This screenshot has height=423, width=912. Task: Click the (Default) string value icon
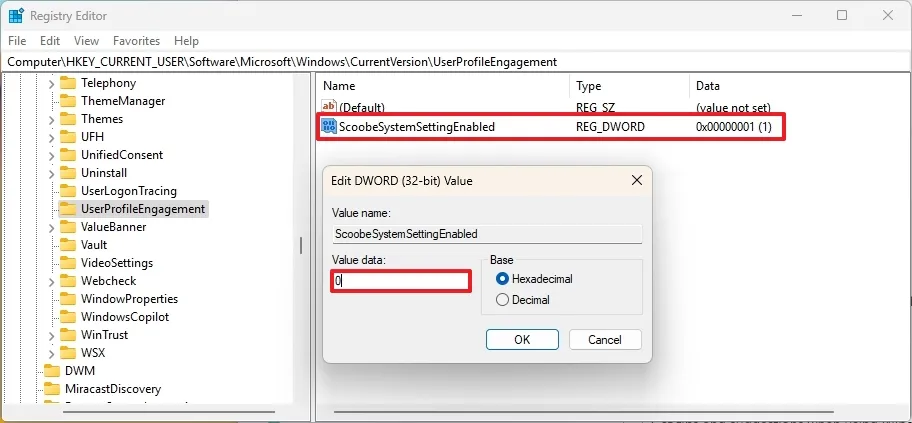[x=329, y=107]
